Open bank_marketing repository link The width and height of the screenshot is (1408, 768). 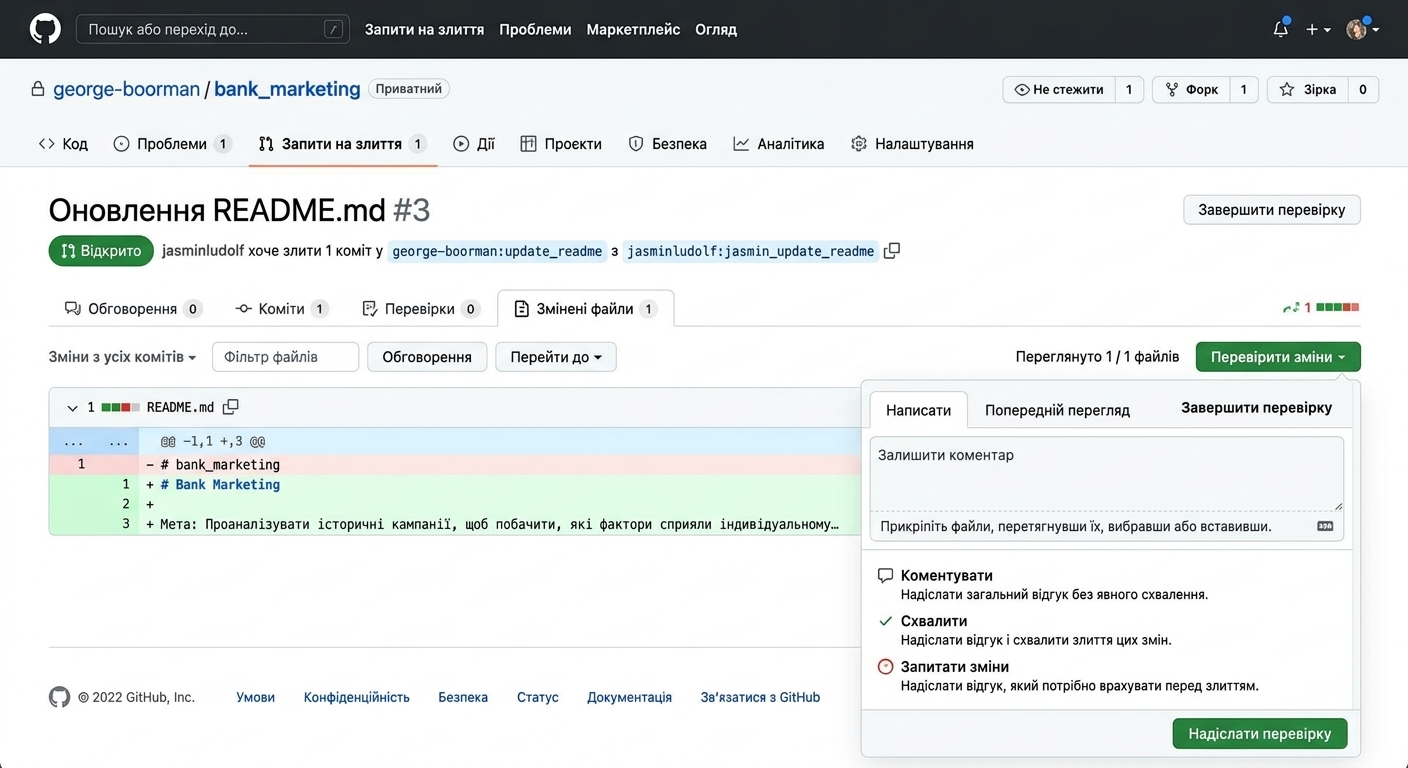coord(287,89)
